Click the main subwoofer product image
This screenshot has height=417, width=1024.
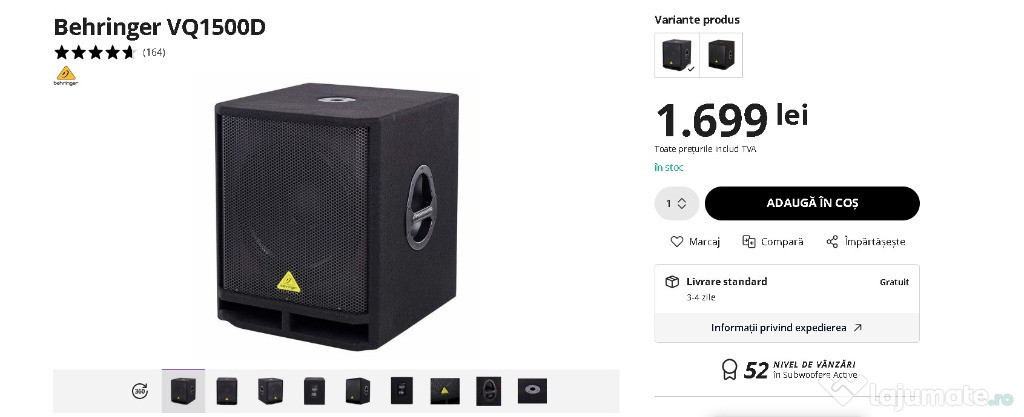pos(336,215)
